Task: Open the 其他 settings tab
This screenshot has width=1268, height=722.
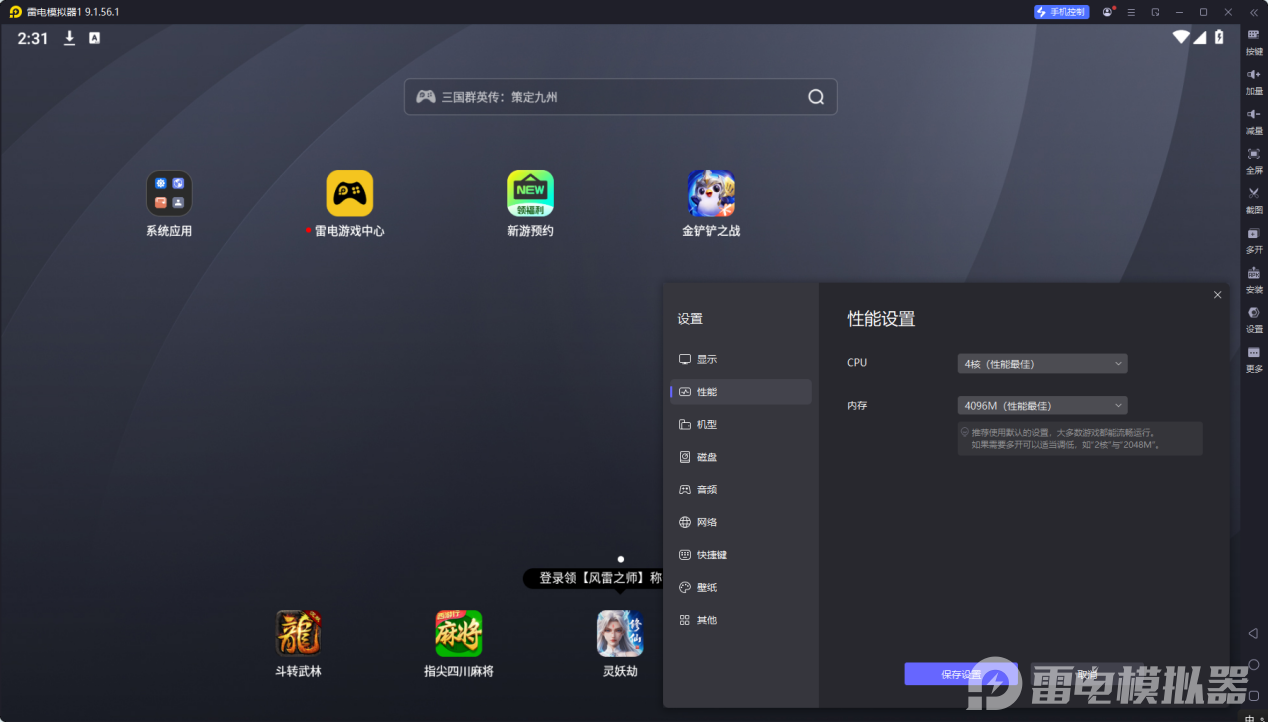Action: pyautogui.click(x=741, y=620)
